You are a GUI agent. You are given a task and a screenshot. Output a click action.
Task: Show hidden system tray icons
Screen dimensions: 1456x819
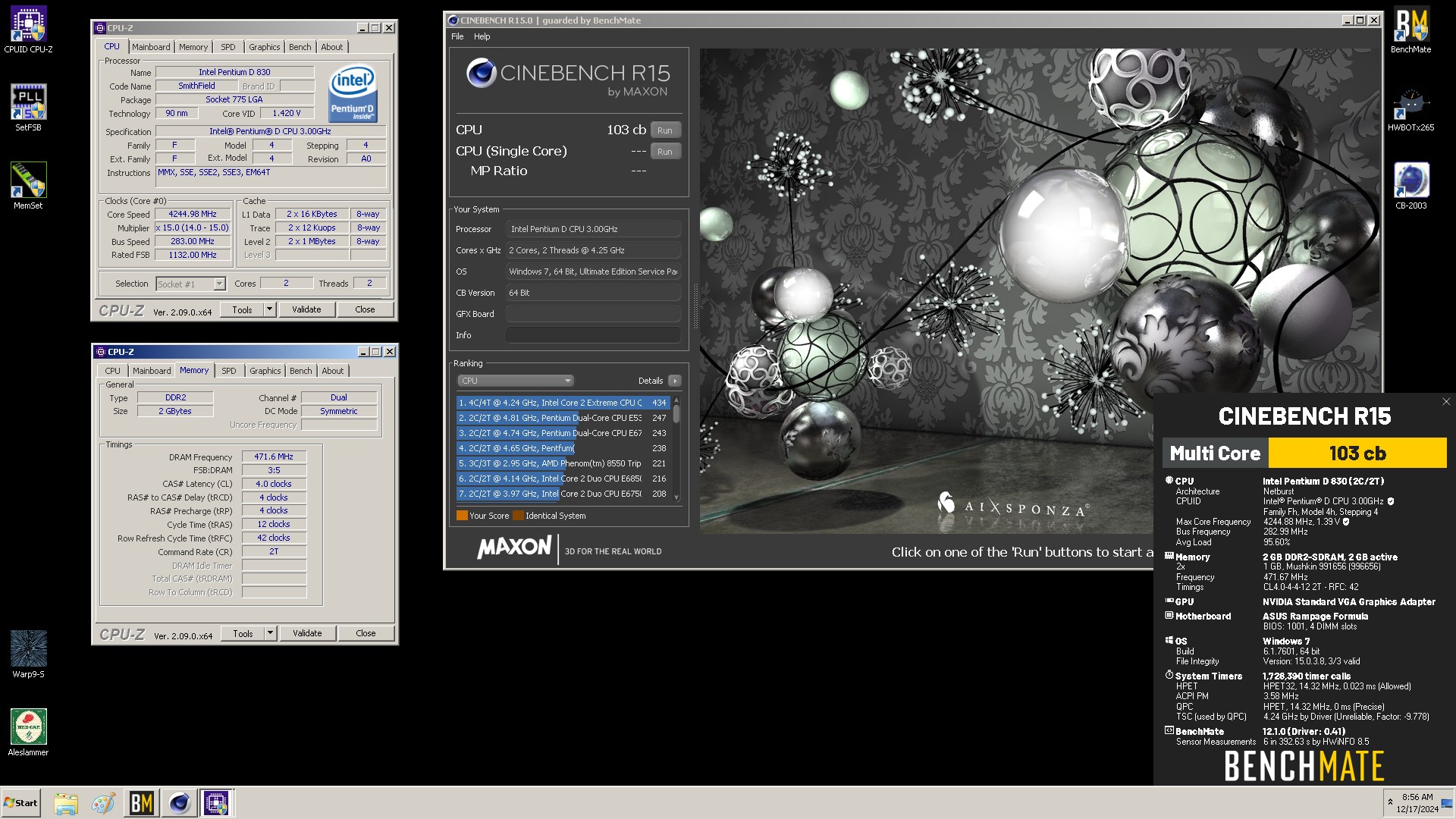click(x=1390, y=802)
